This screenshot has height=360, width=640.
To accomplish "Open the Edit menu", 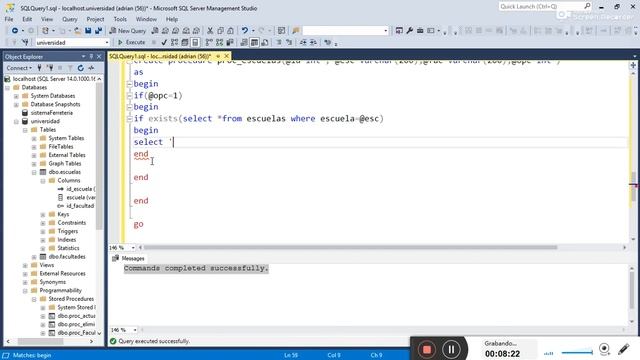I will tap(27, 19).
